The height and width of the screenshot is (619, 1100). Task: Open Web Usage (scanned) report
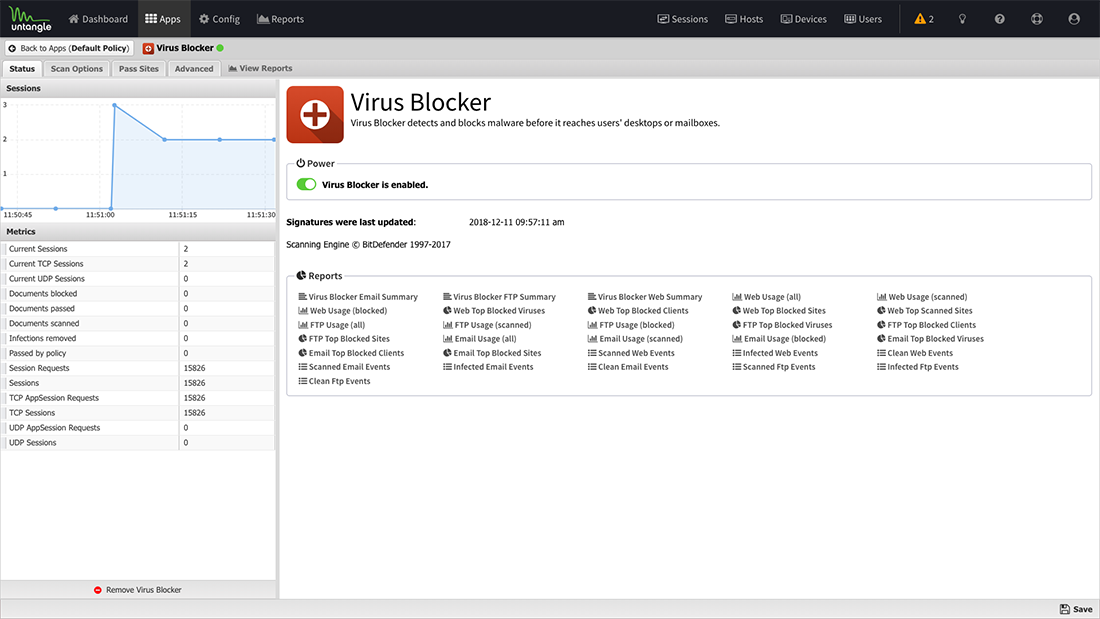pos(922,297)
